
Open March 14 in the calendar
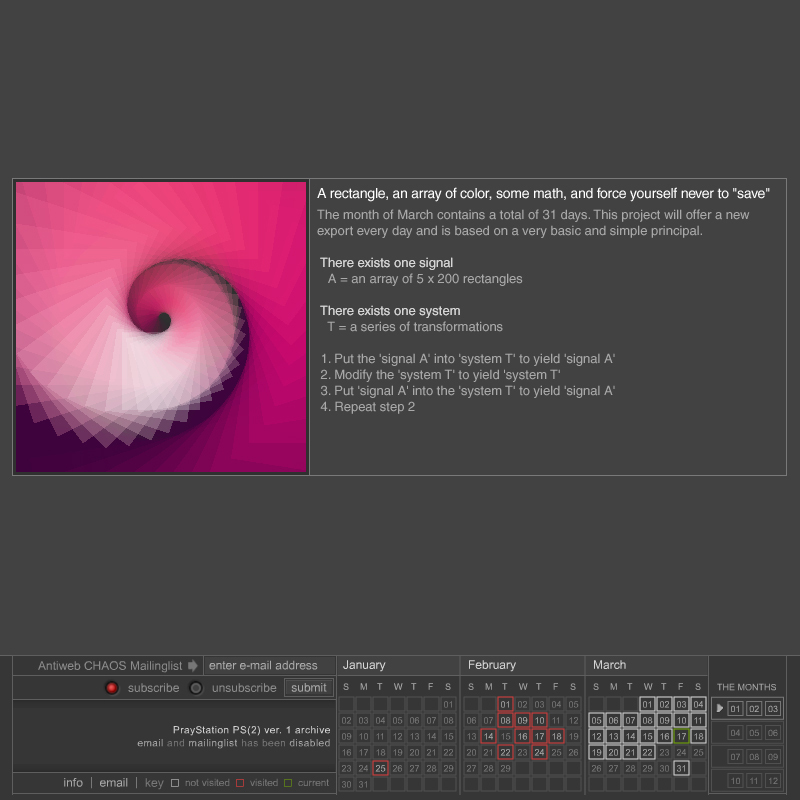tap(630, 736)
